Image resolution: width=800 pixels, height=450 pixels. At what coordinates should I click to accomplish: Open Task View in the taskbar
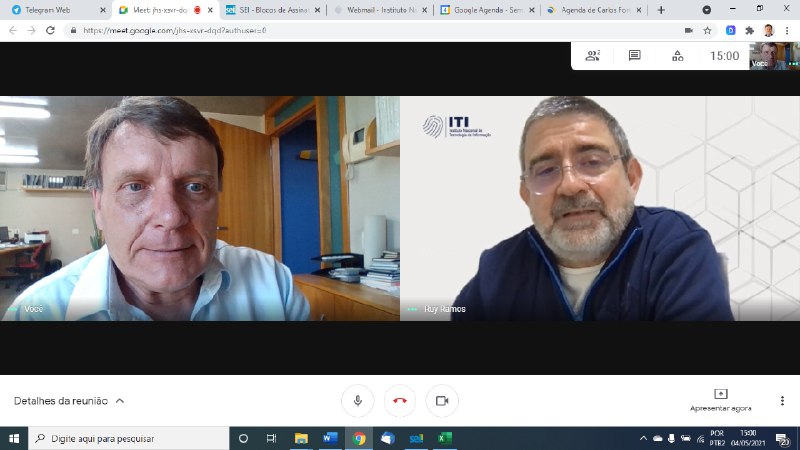(271, 438)
